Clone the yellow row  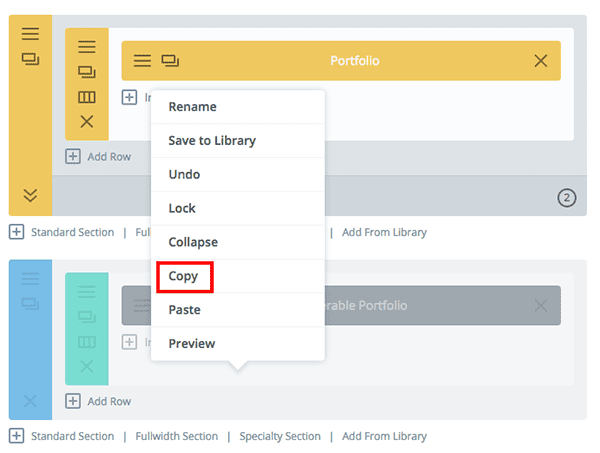pyautogui.click(x=87, y=72)
